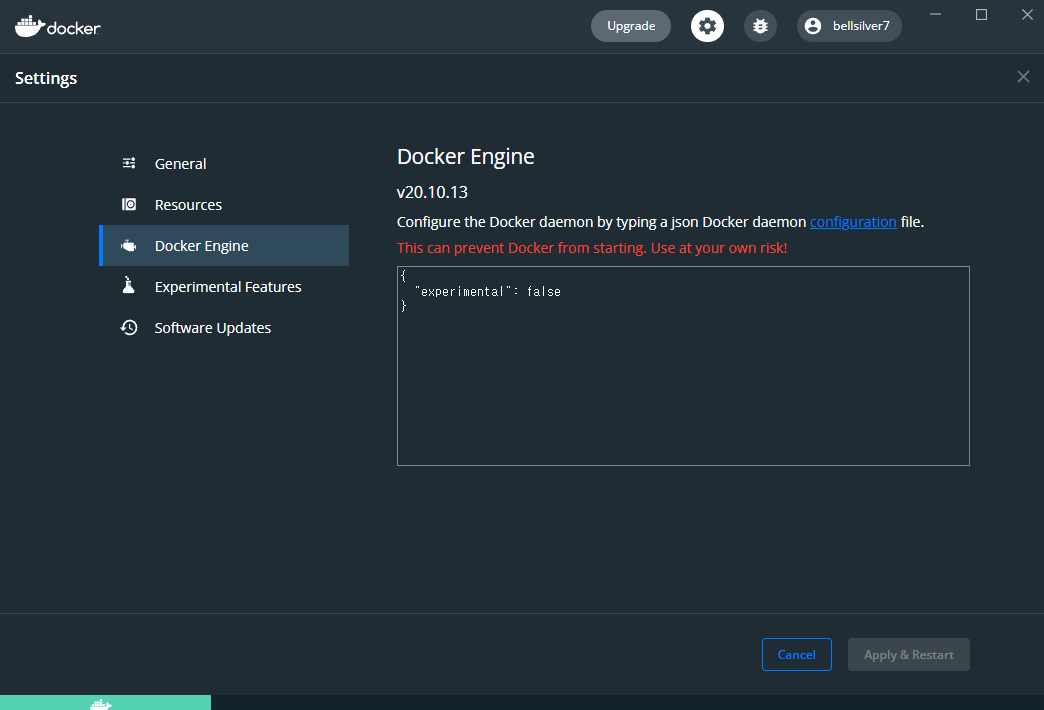Open the Software Updates section
The height and width of the screenshot is (710, 1044).
[224, 328]
